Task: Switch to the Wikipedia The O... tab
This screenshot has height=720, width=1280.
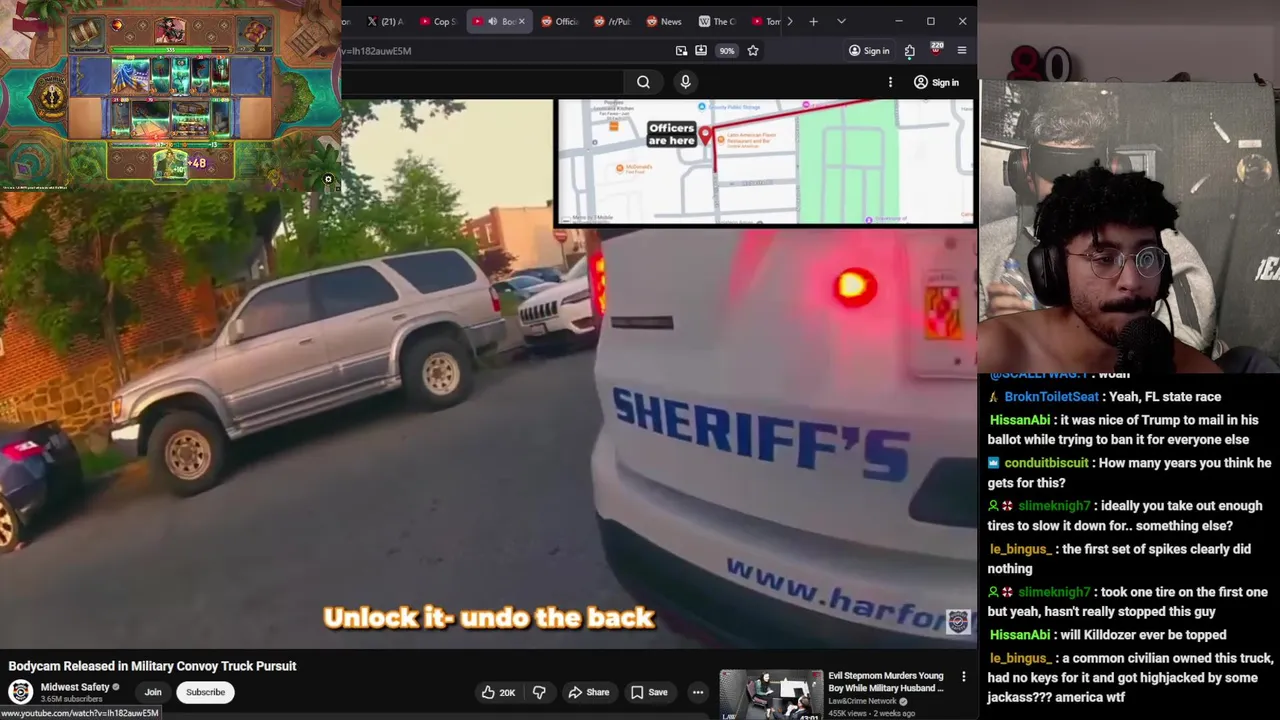Action: pos(717,21)
